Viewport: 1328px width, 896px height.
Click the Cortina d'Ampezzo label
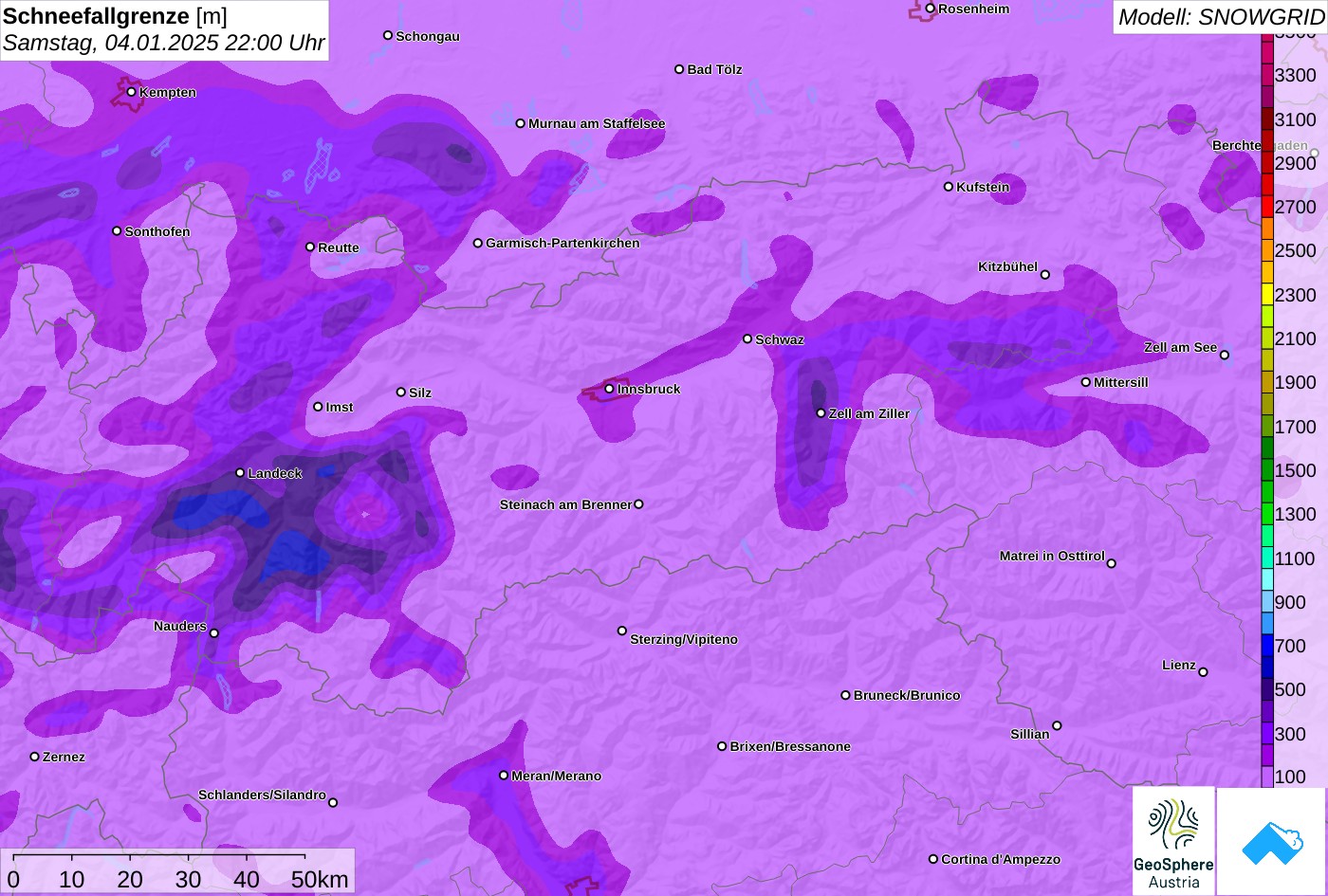point(1001,859)
